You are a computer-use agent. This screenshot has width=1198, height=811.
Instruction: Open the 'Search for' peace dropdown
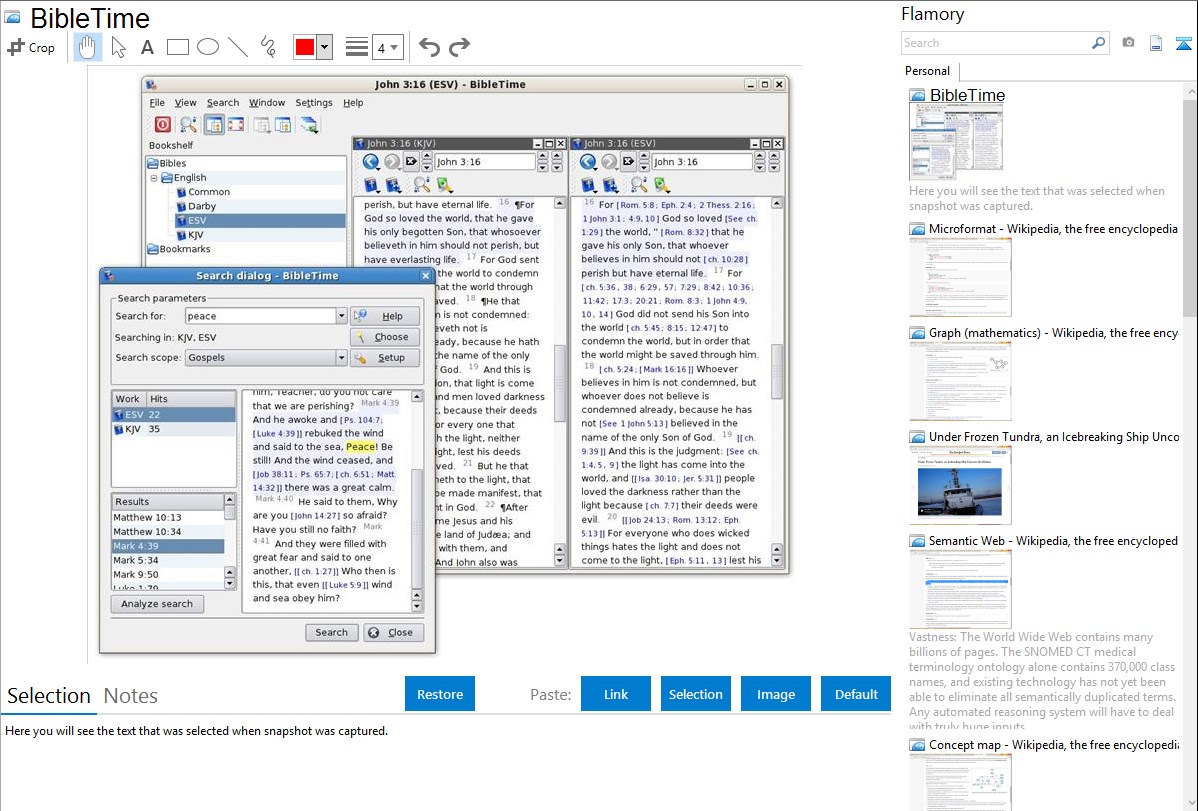[341, 316]
